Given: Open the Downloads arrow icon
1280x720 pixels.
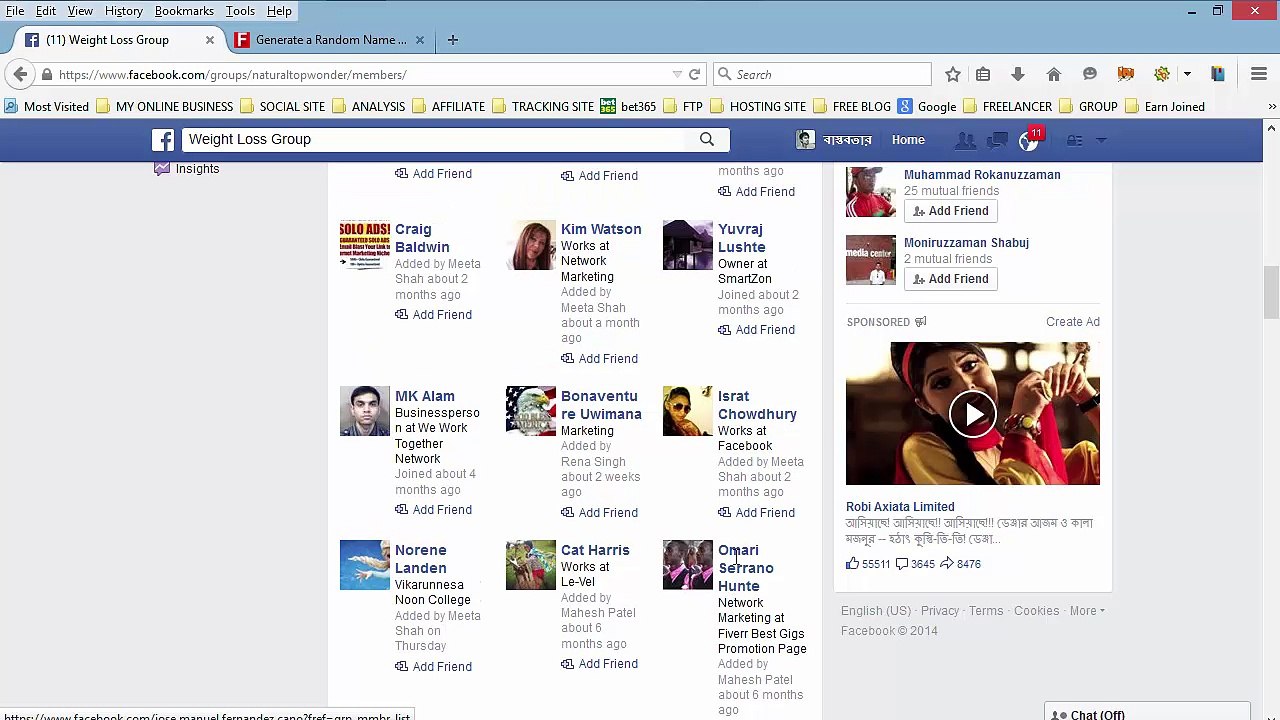Looking at the screenshot, I should 1018,74.
